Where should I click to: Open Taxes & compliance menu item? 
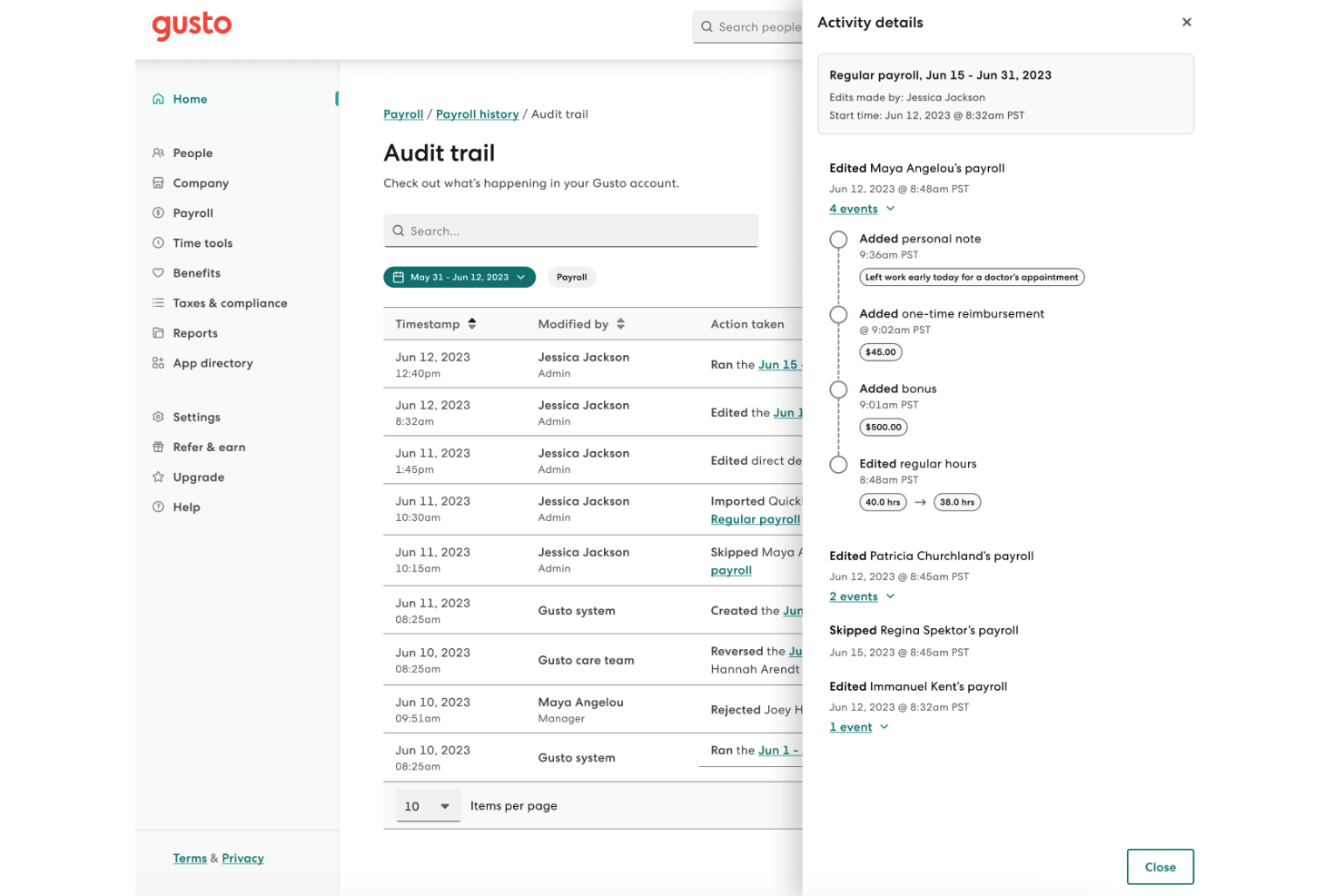coord(230,303)
